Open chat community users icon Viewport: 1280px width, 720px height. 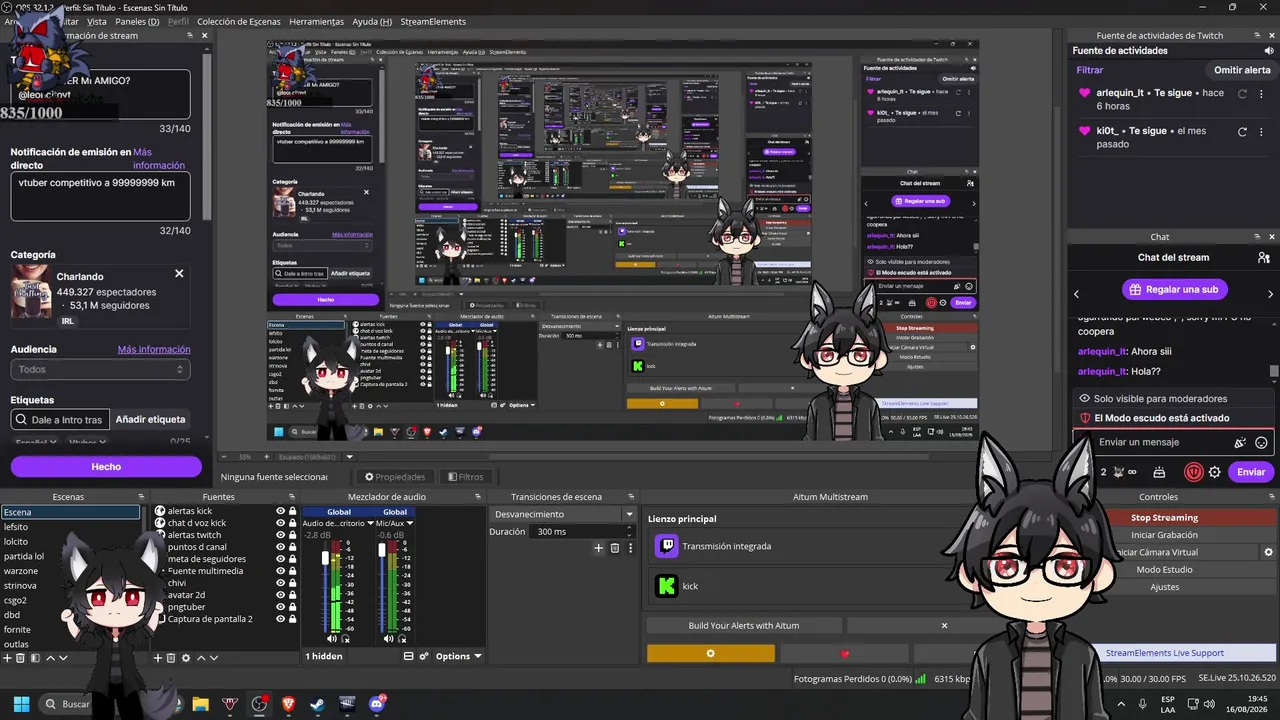point(1263,257)
